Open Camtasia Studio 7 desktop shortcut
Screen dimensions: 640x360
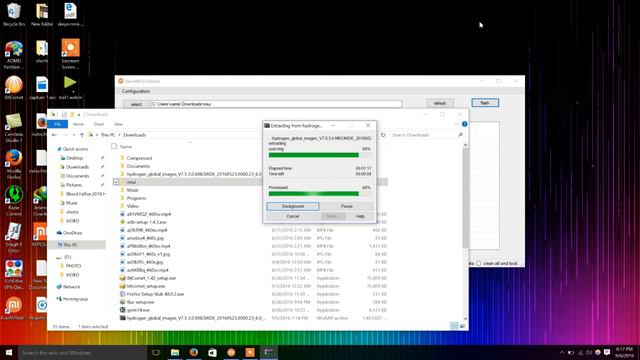coord(13,127)
